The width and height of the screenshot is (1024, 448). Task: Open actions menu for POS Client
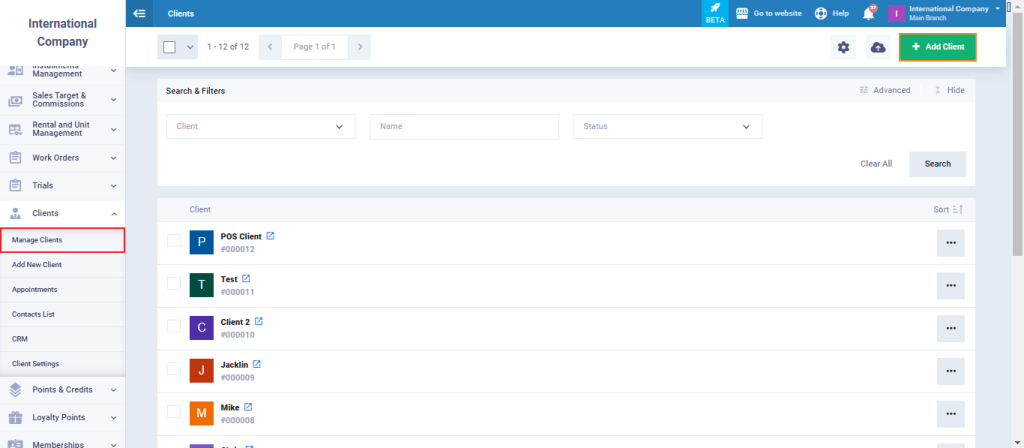pyautogui.click(x=951, y=243)
